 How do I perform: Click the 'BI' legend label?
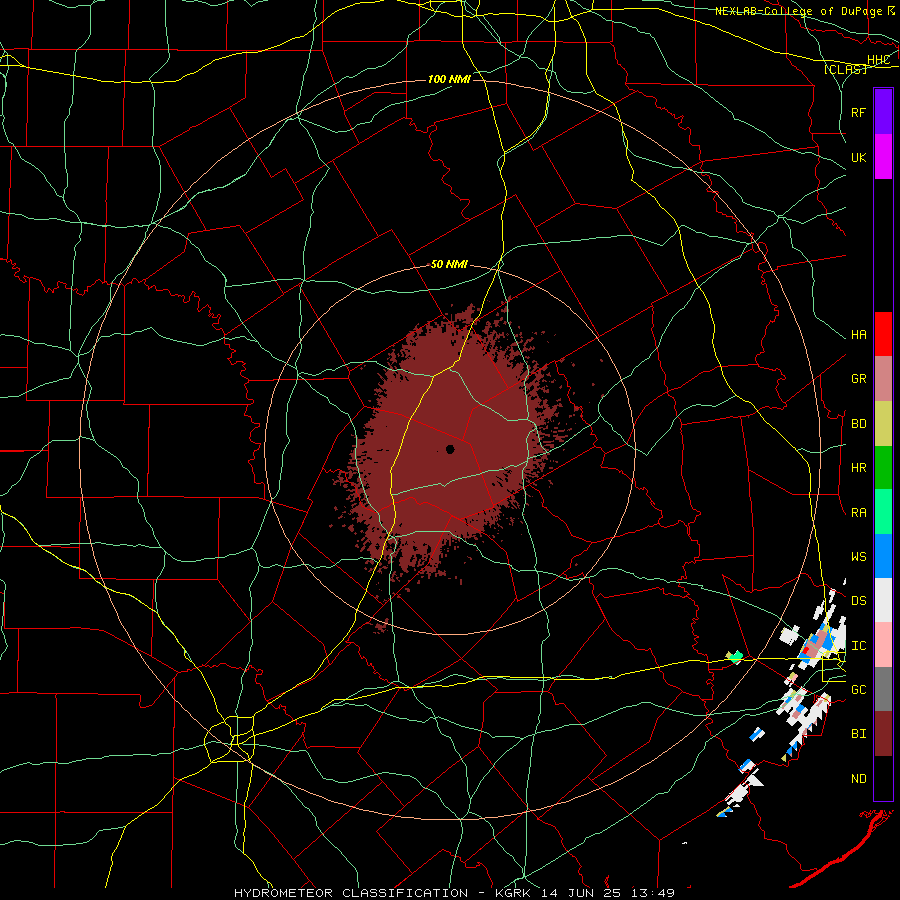pyautogui.click(x=859, y=734)
